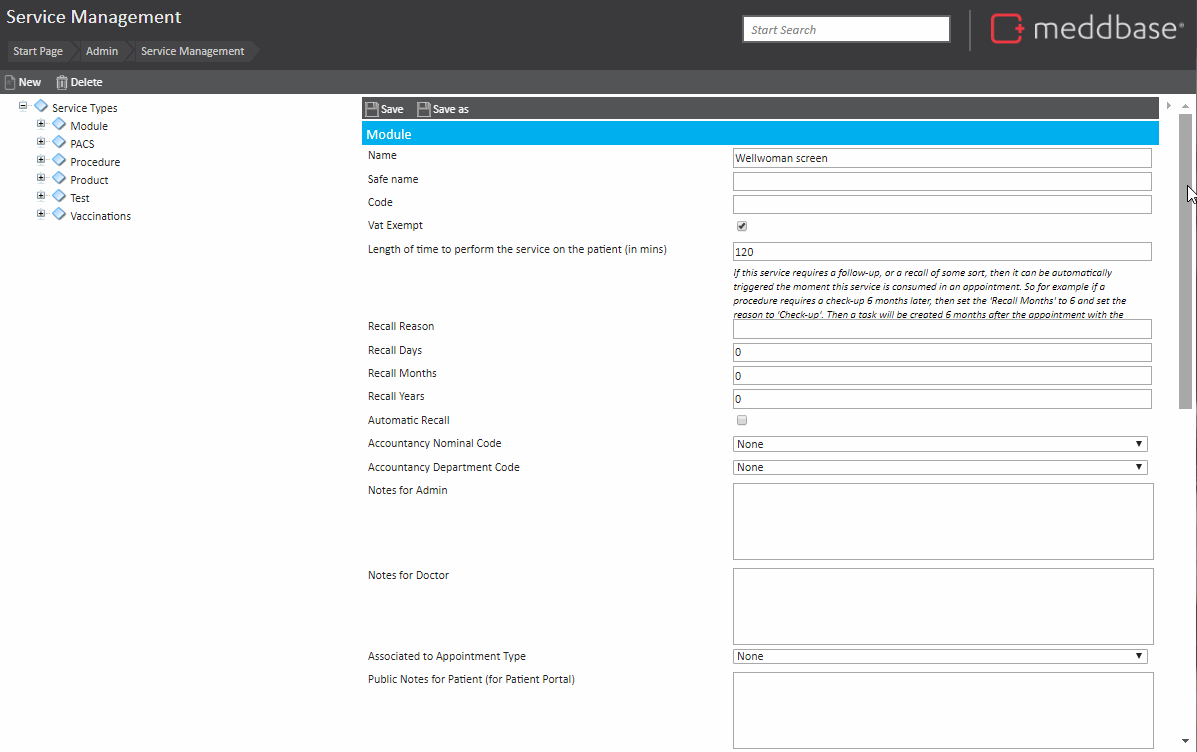The image size is (1197, 752).
Task: Click the Save as icon
Action: 424,109
